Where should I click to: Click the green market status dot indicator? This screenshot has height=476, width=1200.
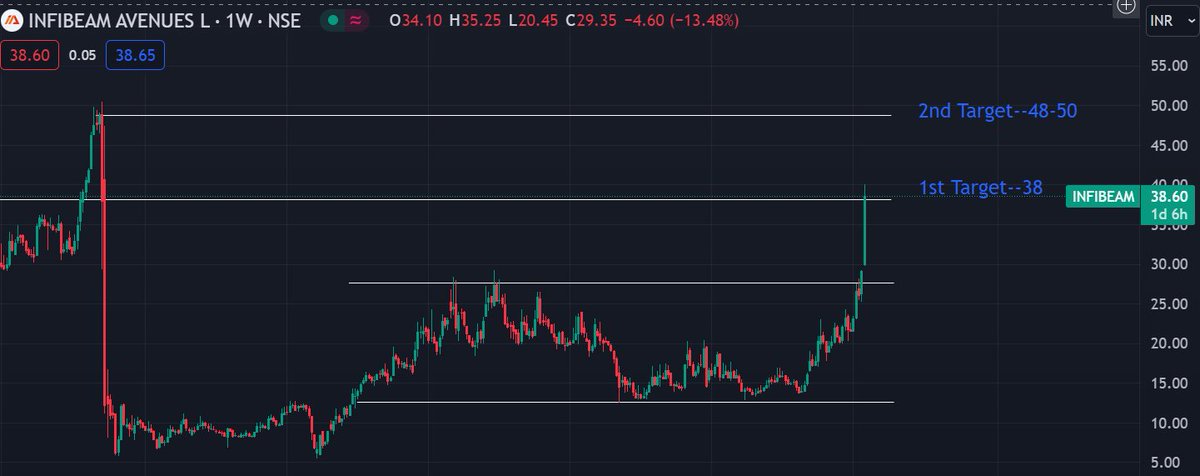pos(333,22)
